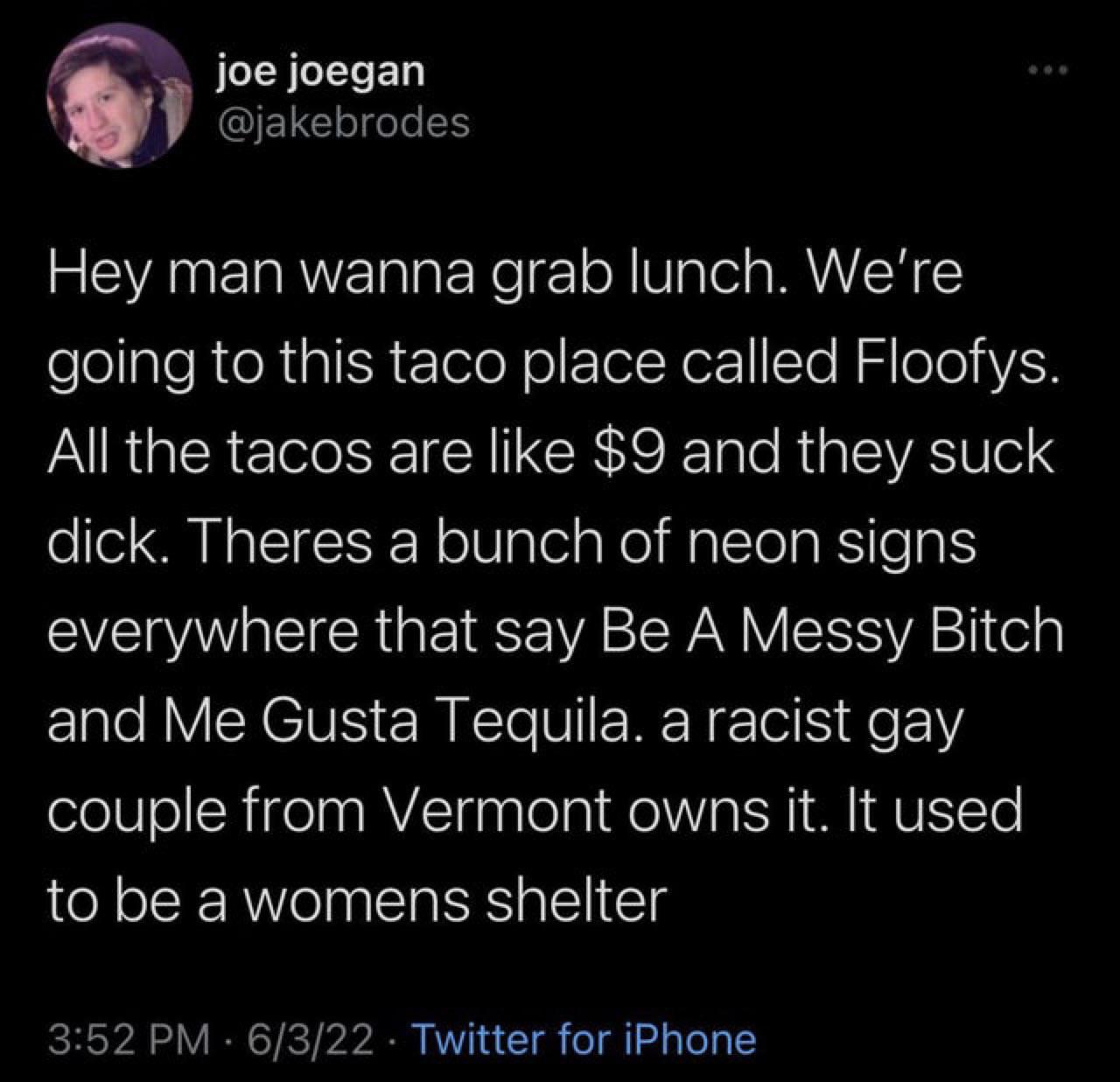The width and height of the screenshot is (1120, 1082).
Task: Open the joe joegan display name
Action: 321,72
